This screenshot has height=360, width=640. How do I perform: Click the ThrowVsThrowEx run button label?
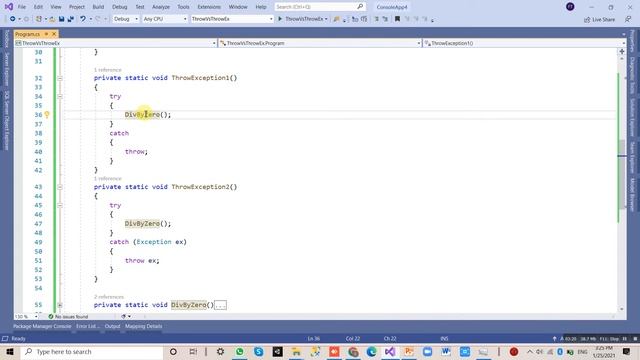(304, 19)
